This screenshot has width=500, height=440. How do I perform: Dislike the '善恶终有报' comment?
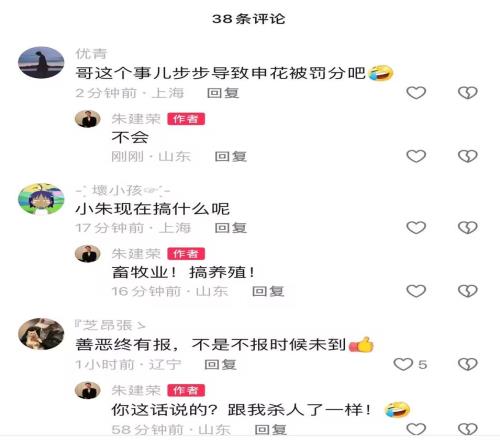[x=468, y=364]
